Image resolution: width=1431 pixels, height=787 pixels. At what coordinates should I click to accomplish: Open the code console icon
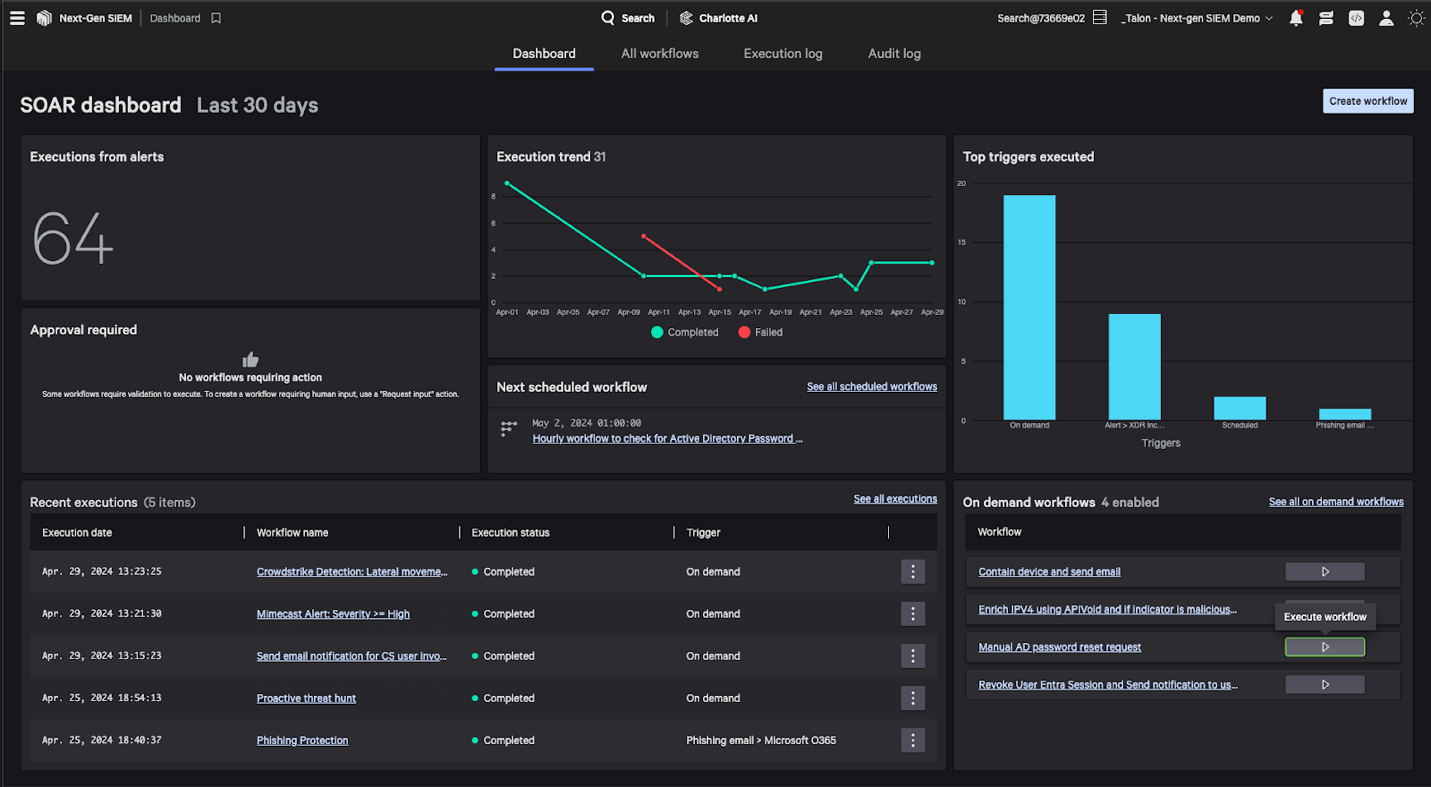pos(1356,17)
